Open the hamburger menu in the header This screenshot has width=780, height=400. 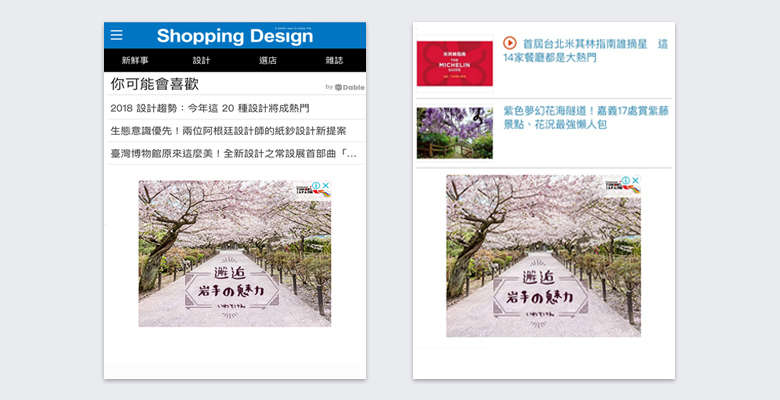click(x=117, y=35)
